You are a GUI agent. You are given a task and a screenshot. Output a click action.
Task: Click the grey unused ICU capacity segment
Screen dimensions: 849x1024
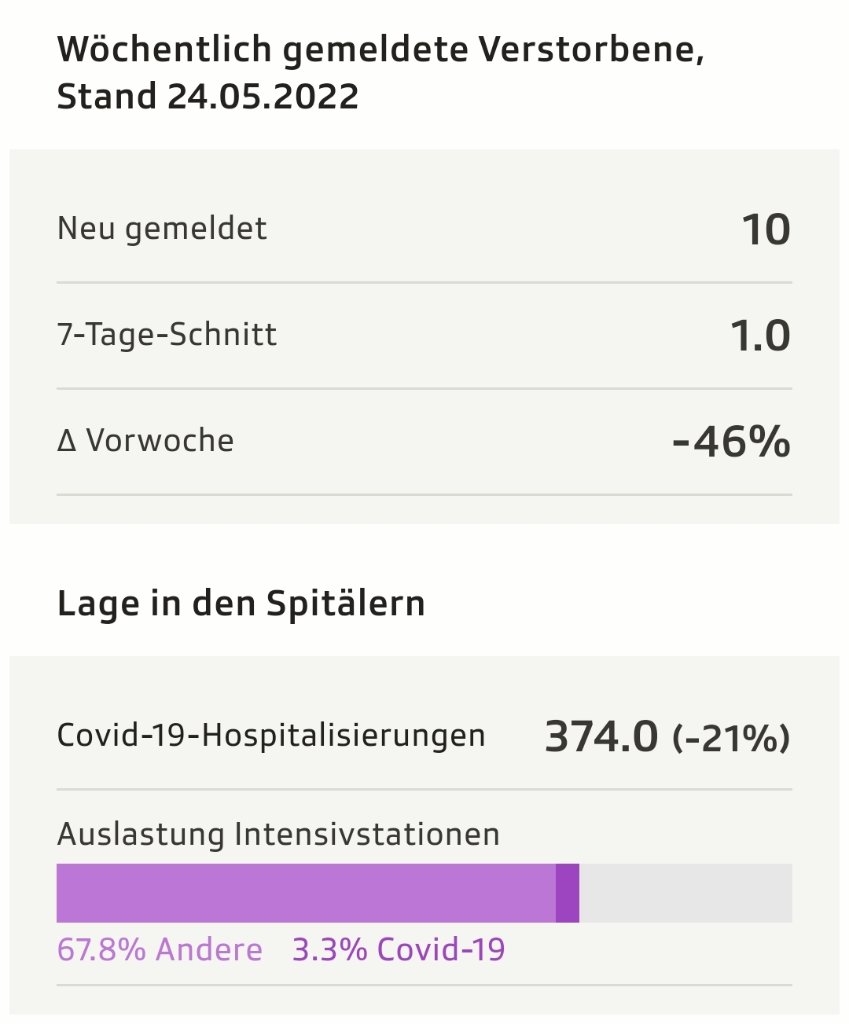pos(686,892)
